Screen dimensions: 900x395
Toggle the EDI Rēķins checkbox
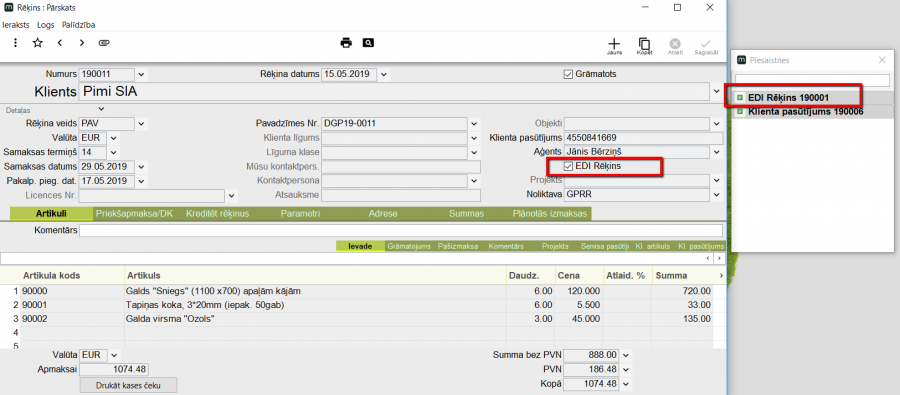569,166
